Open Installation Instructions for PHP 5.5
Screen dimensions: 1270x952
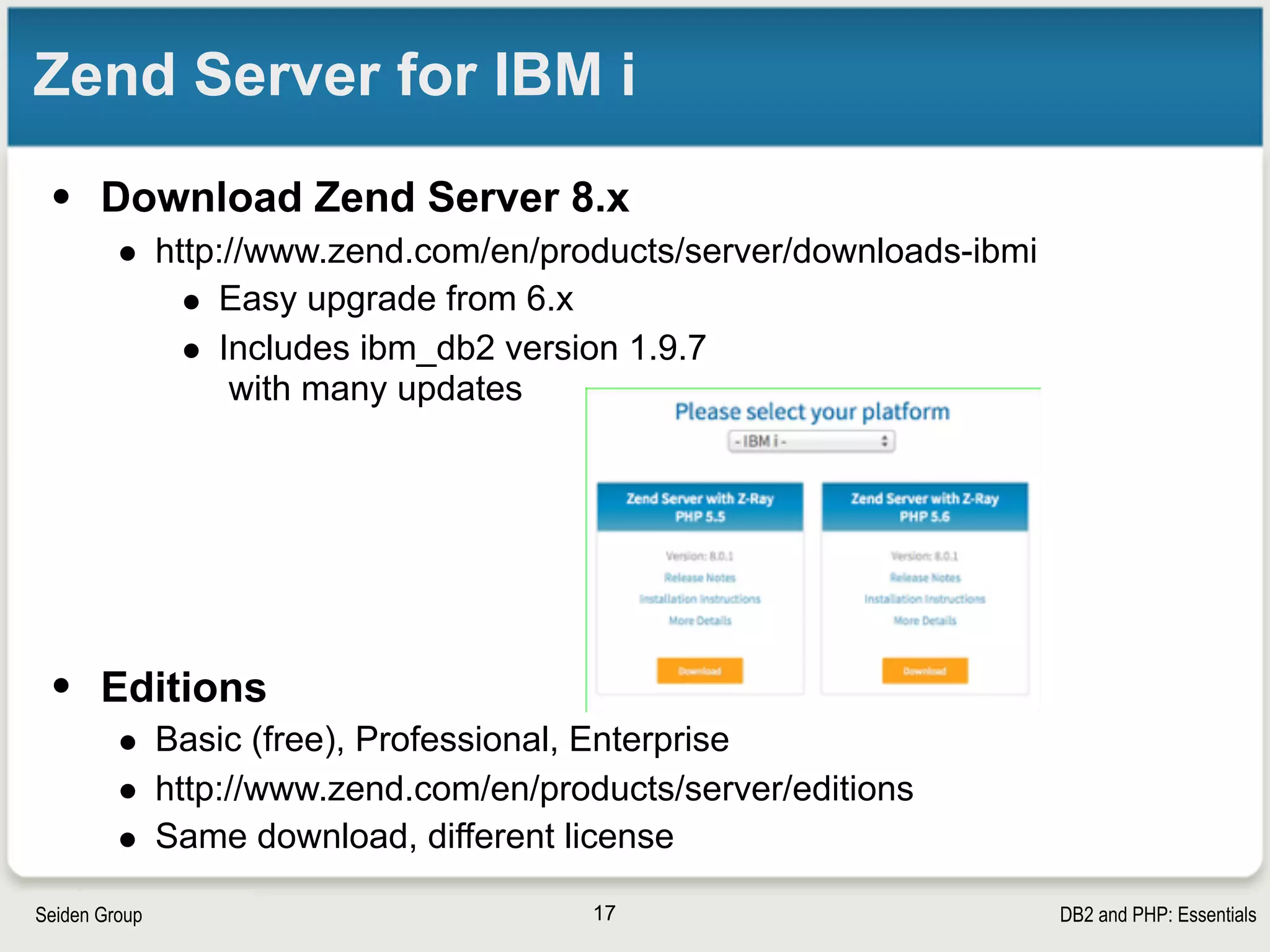coord(699,599)
